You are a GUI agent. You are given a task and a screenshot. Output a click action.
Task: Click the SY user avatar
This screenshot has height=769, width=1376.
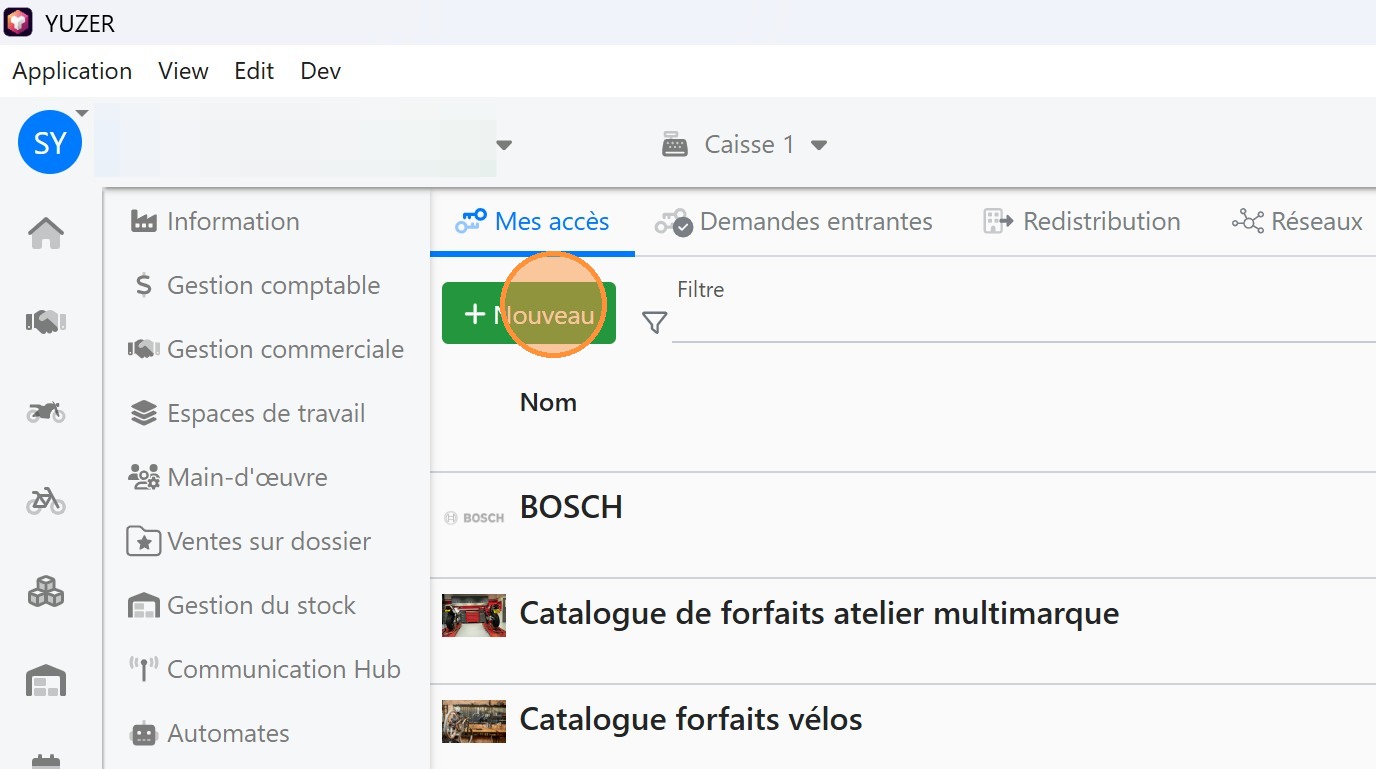(49, 143)
